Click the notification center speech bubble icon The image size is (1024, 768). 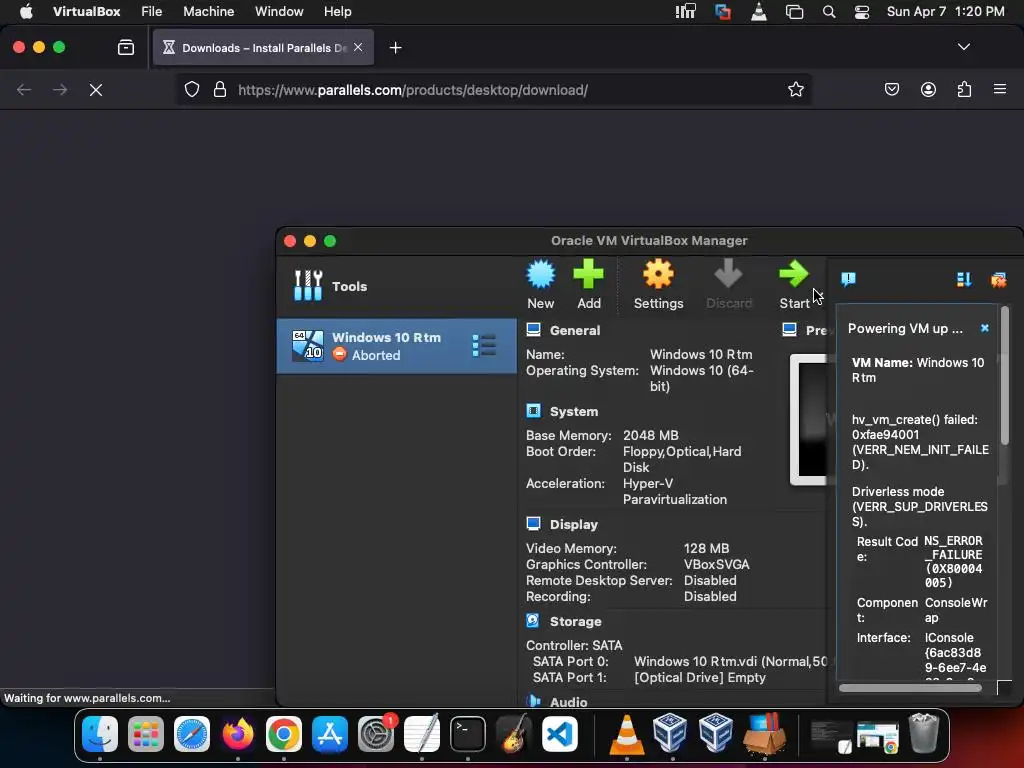pyautogui.click(x=848, y=280)
